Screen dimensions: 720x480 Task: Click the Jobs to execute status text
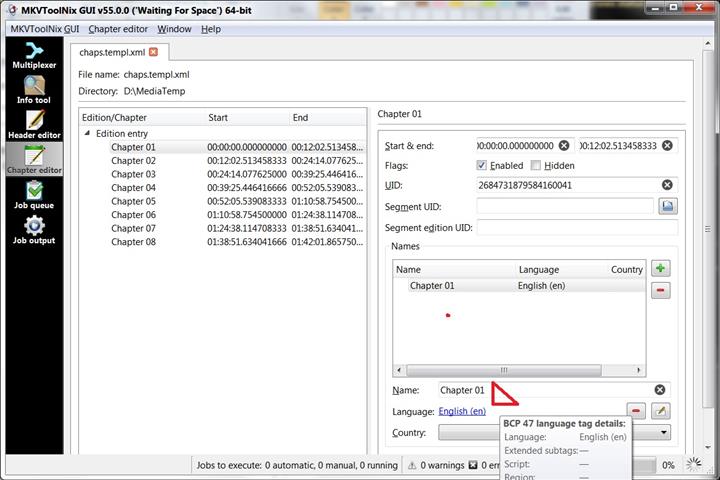[297, 465]
